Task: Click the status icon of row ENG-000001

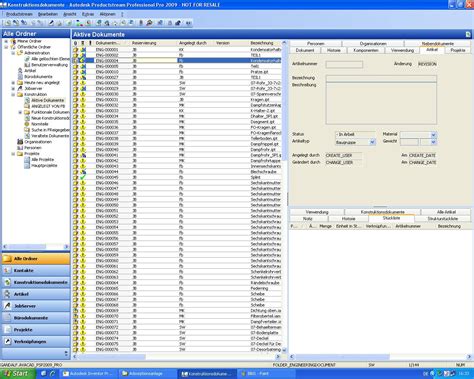Action: (x=83, y=50)
